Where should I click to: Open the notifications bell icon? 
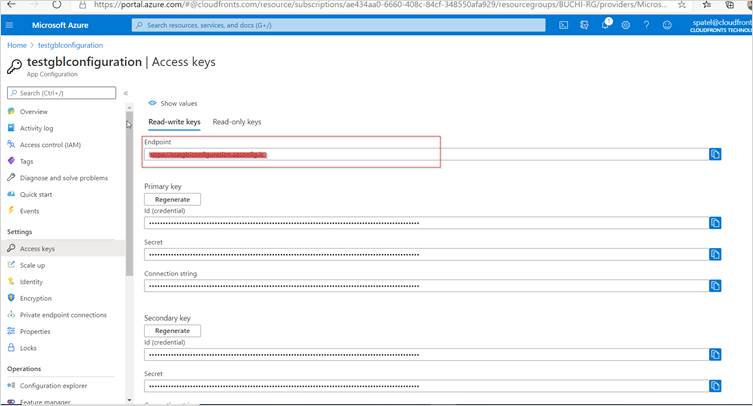[x=606, y=24]
